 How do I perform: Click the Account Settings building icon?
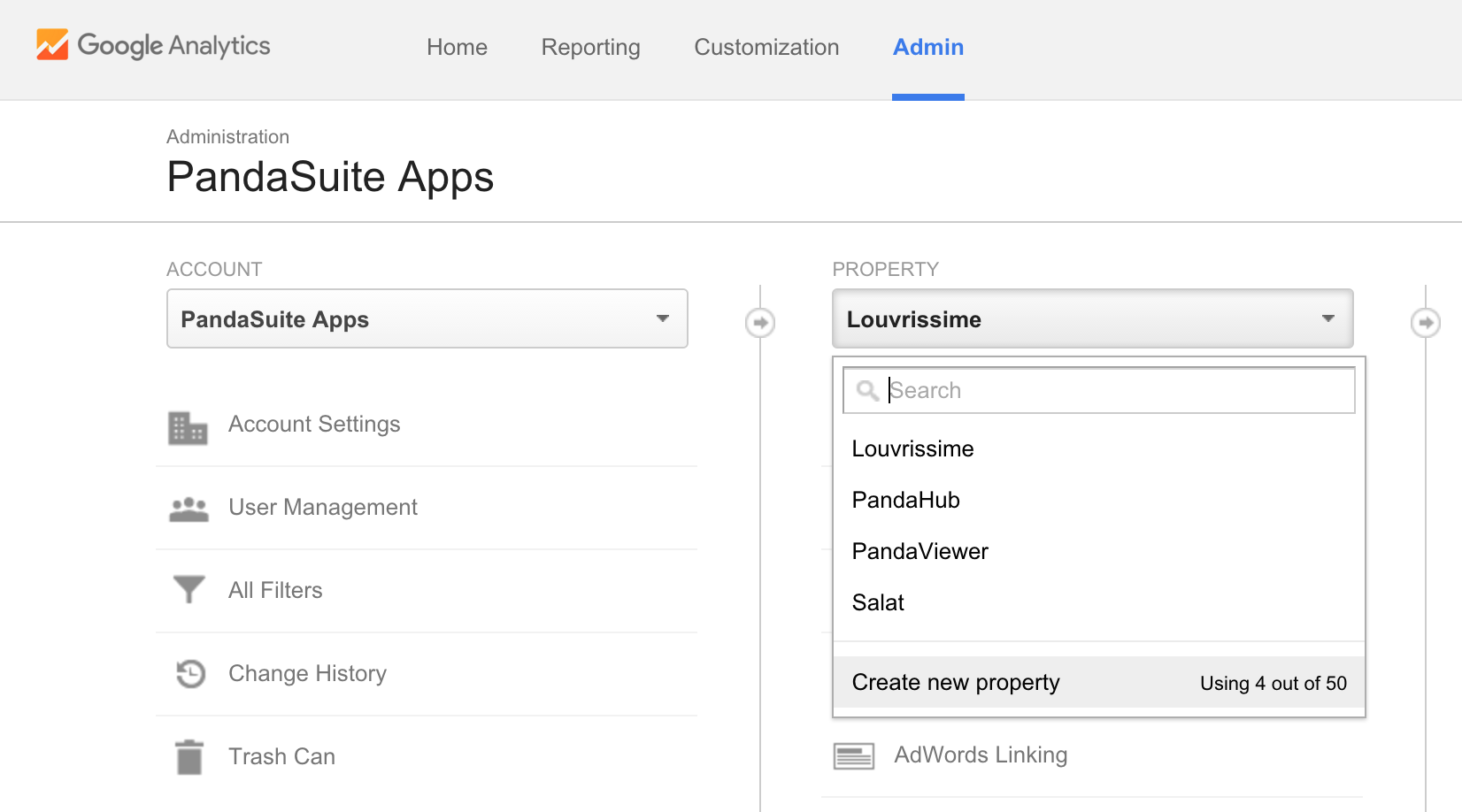coord(188,428)
